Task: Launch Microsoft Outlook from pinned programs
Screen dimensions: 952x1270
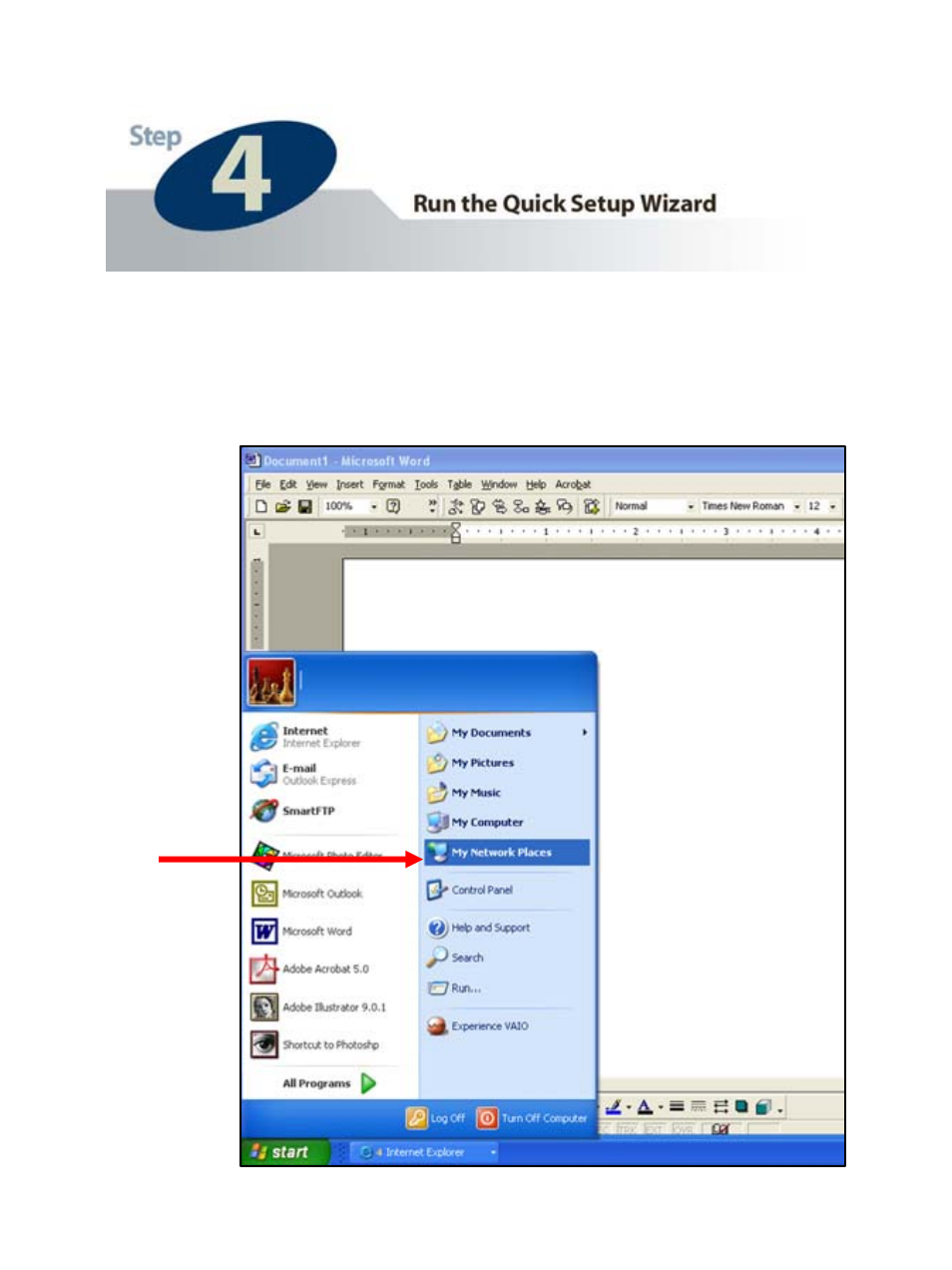Action: point(307,894)
